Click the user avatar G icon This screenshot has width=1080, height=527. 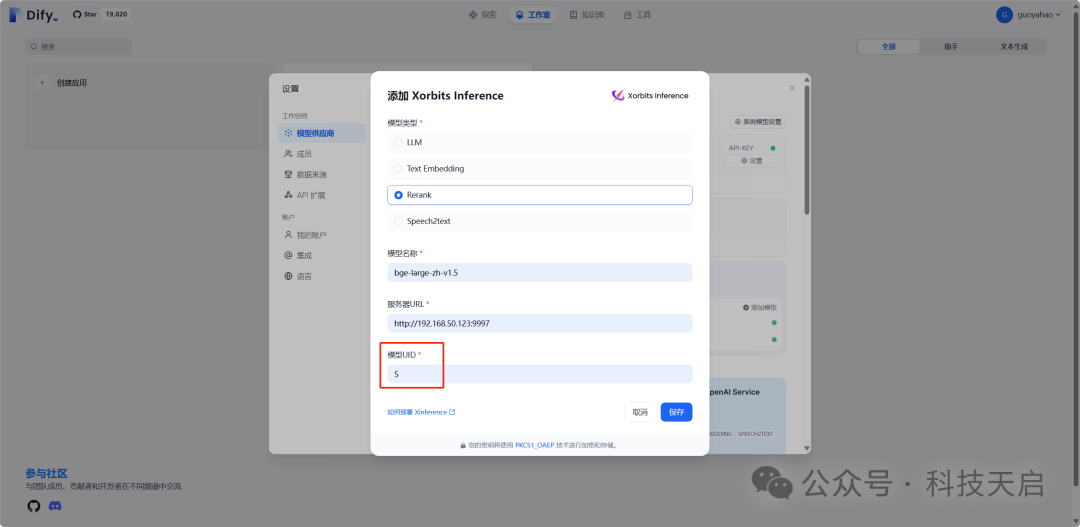point(1004,14)
